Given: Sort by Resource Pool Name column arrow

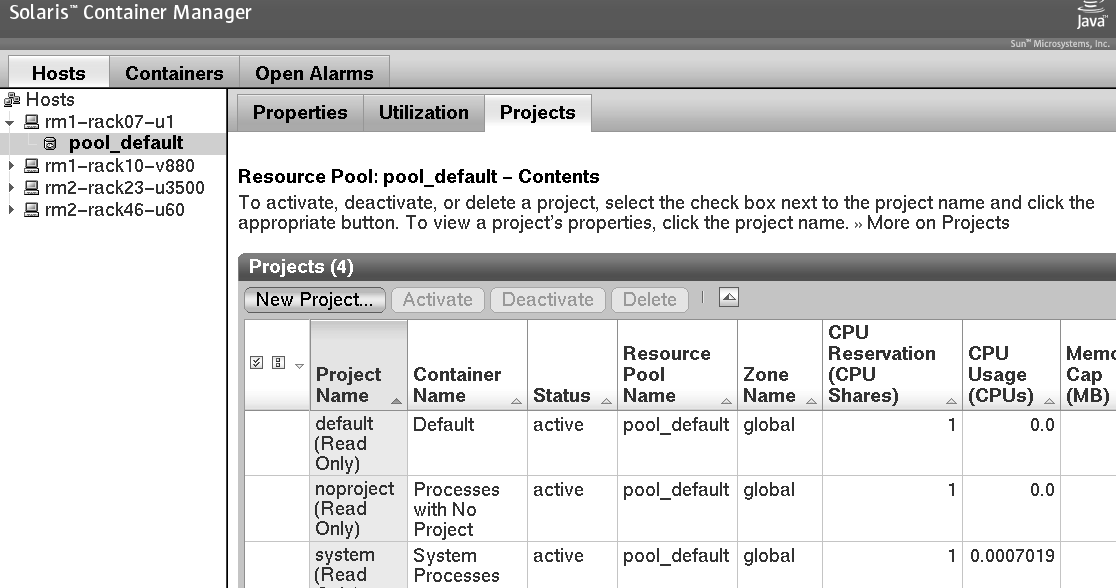Looking at the screenshot, I should point(726,401).
